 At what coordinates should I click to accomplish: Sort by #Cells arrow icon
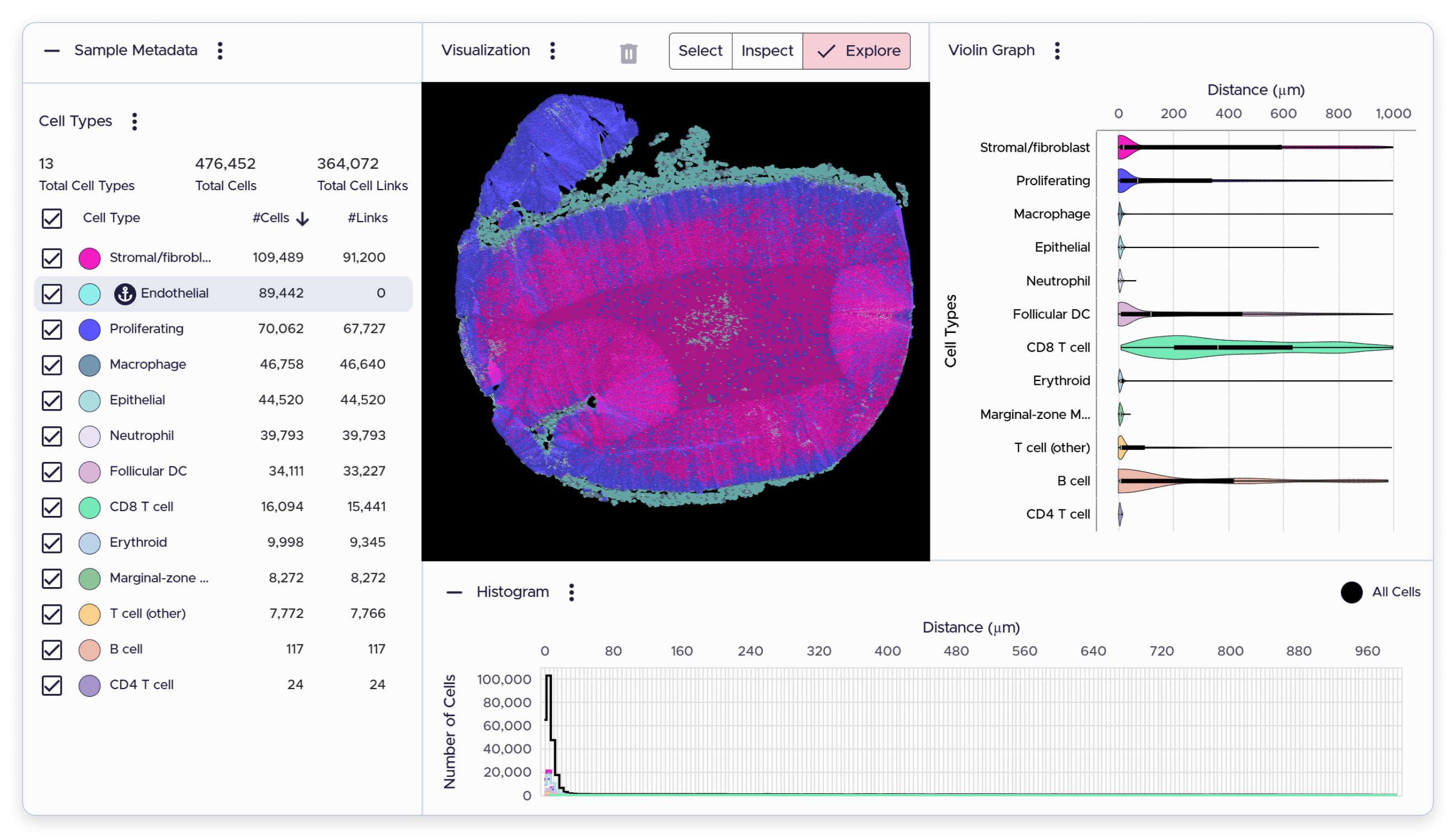pyautogui.click(x=303, y=218)
